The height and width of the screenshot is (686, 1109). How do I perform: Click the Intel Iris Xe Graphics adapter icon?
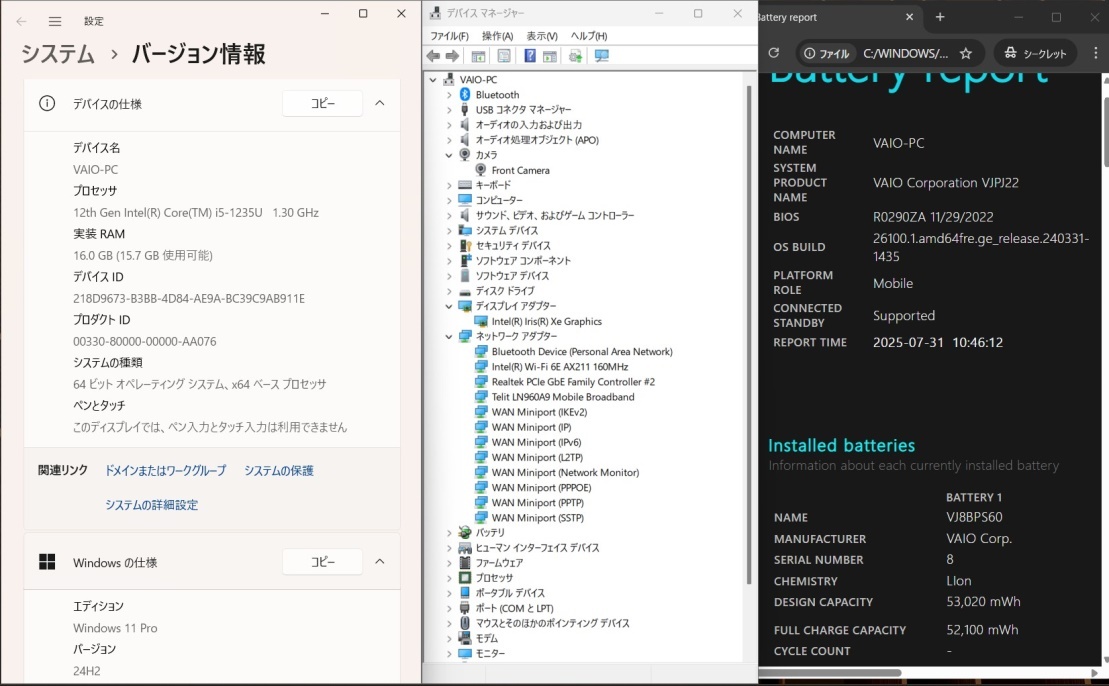coord(481,321)
